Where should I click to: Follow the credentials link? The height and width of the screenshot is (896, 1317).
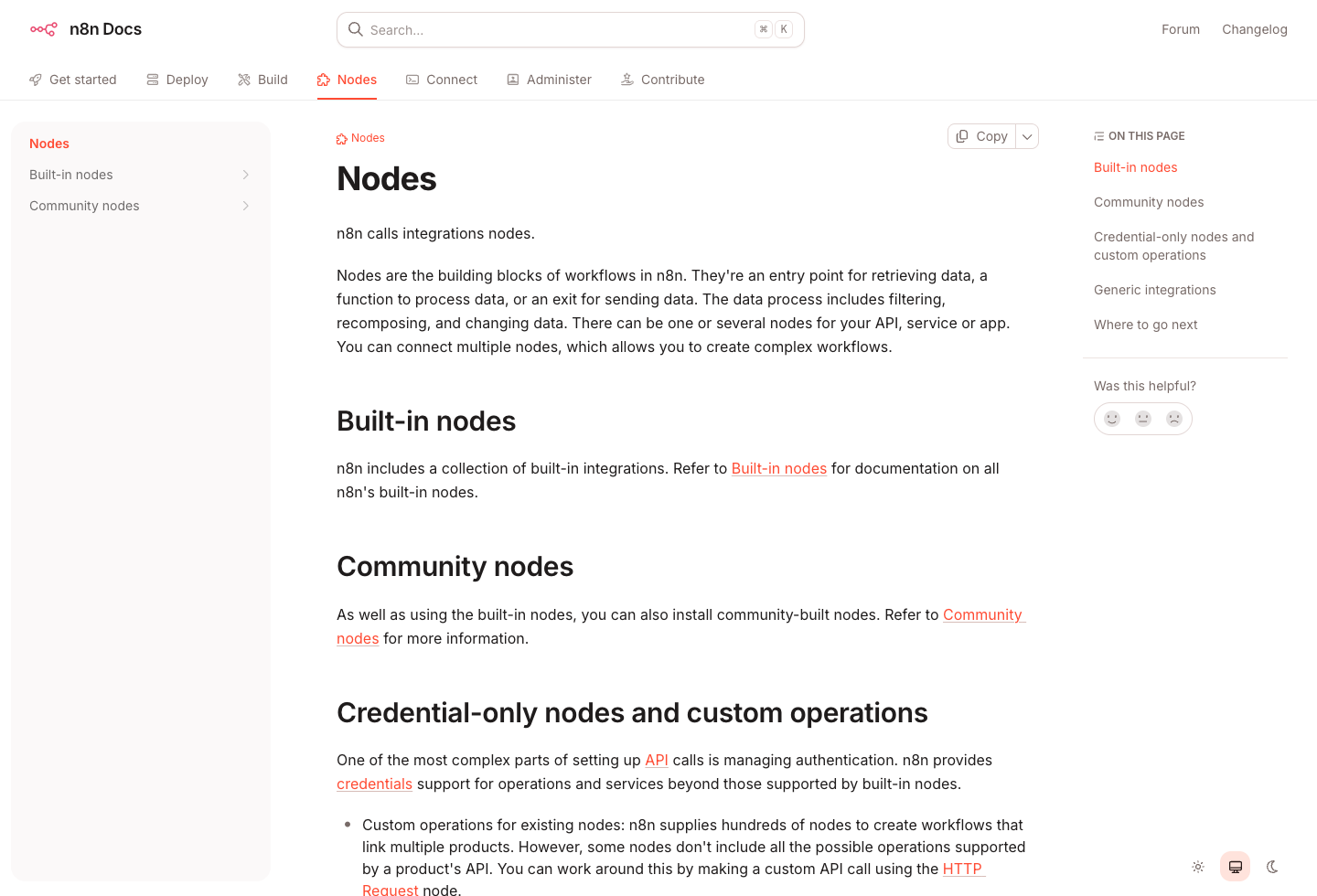pos(374,784)
